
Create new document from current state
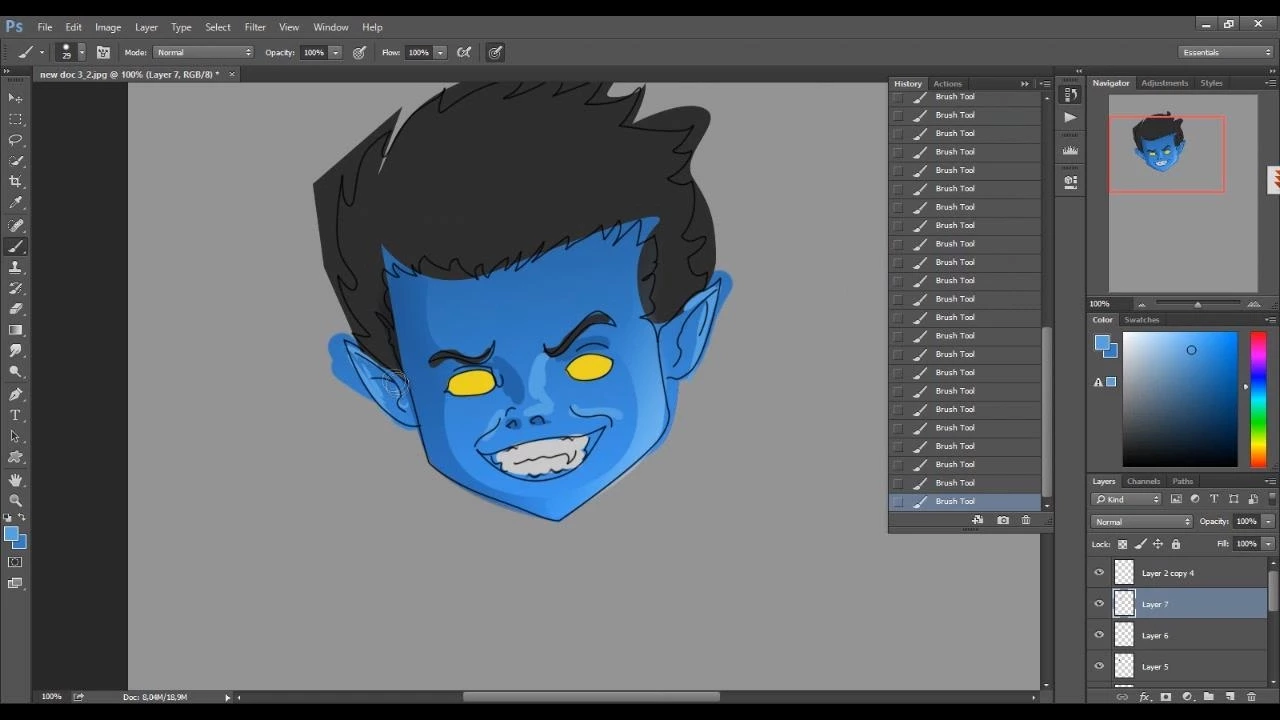(x=977, y=520)
